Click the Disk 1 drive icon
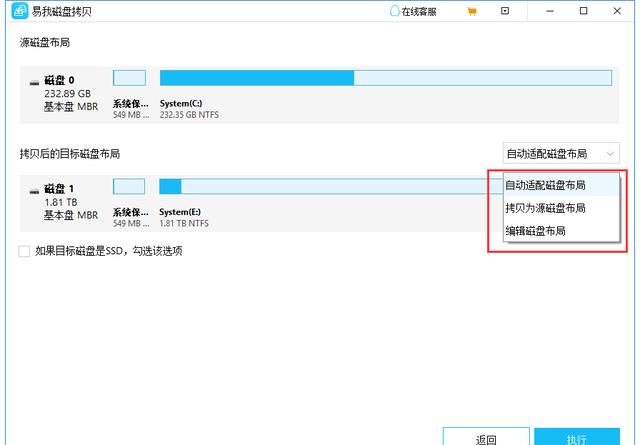This screenshot has width=640, height=445. (35, 189)
